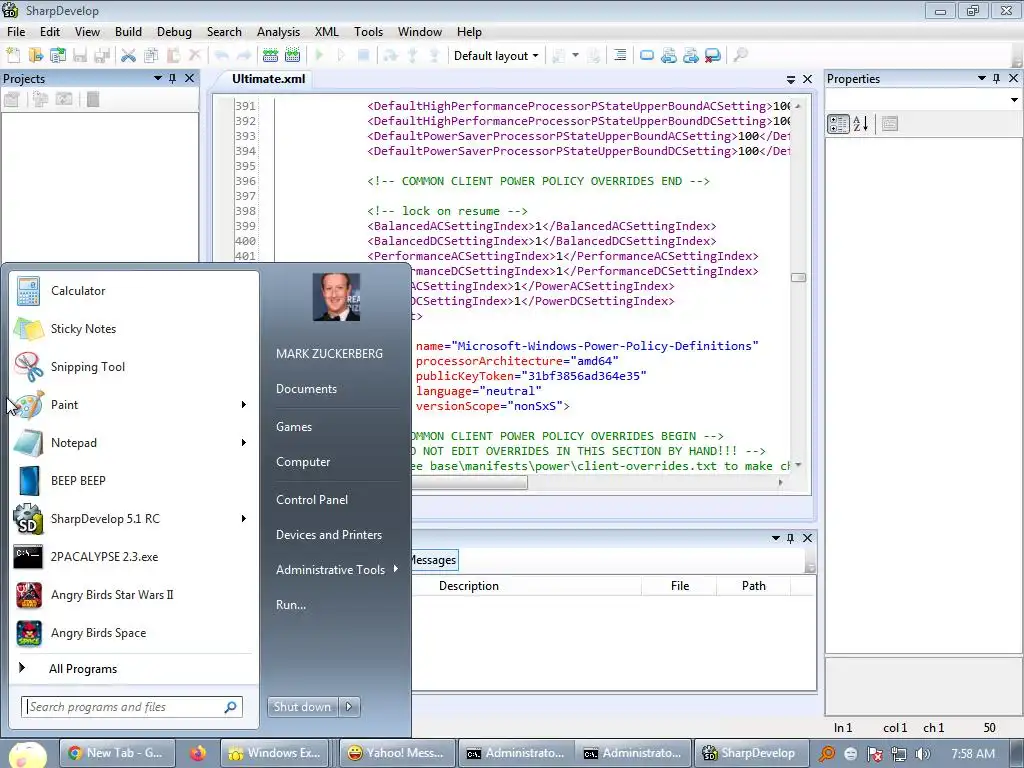This screenshot has width=1024, height=768.
Task: Click the Open file toolbar icon
Action: coord(35,56)
